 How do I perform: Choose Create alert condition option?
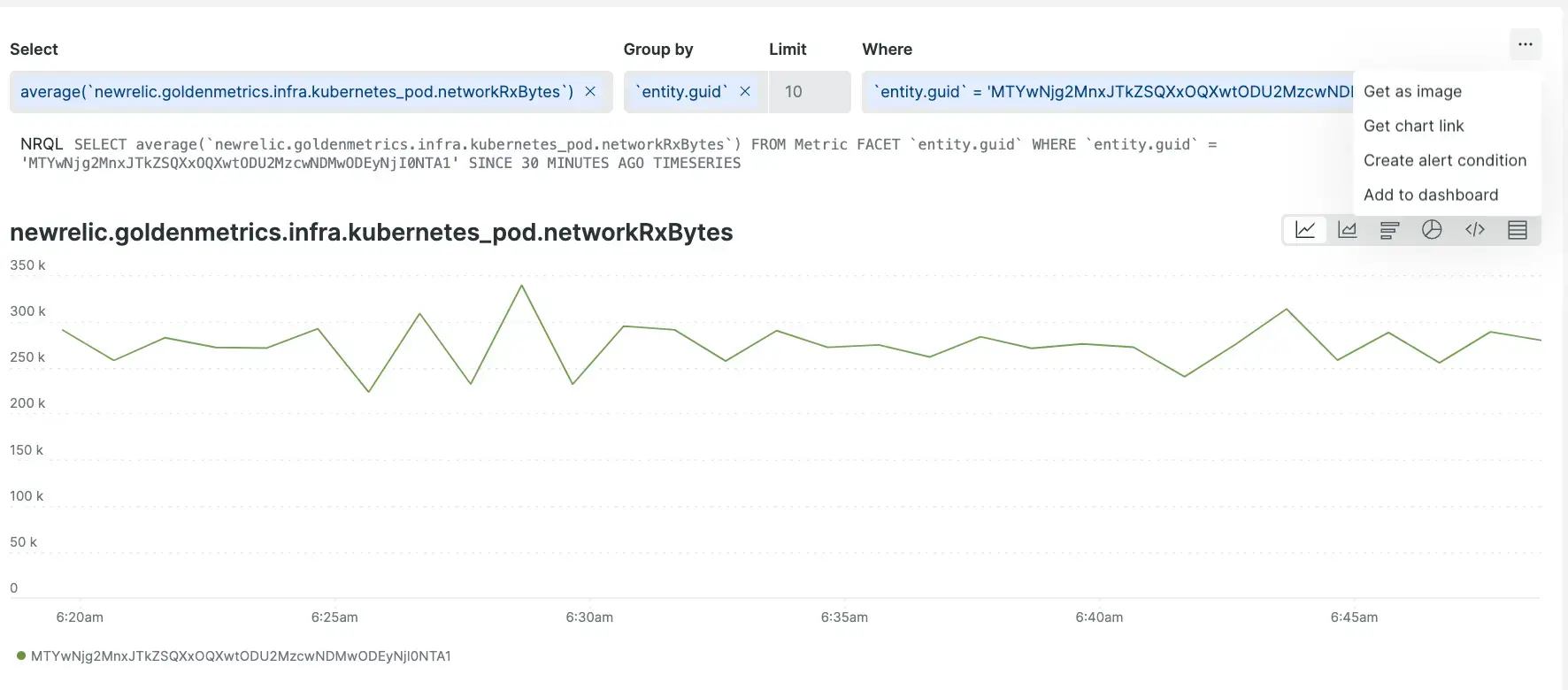[1445, 160]
